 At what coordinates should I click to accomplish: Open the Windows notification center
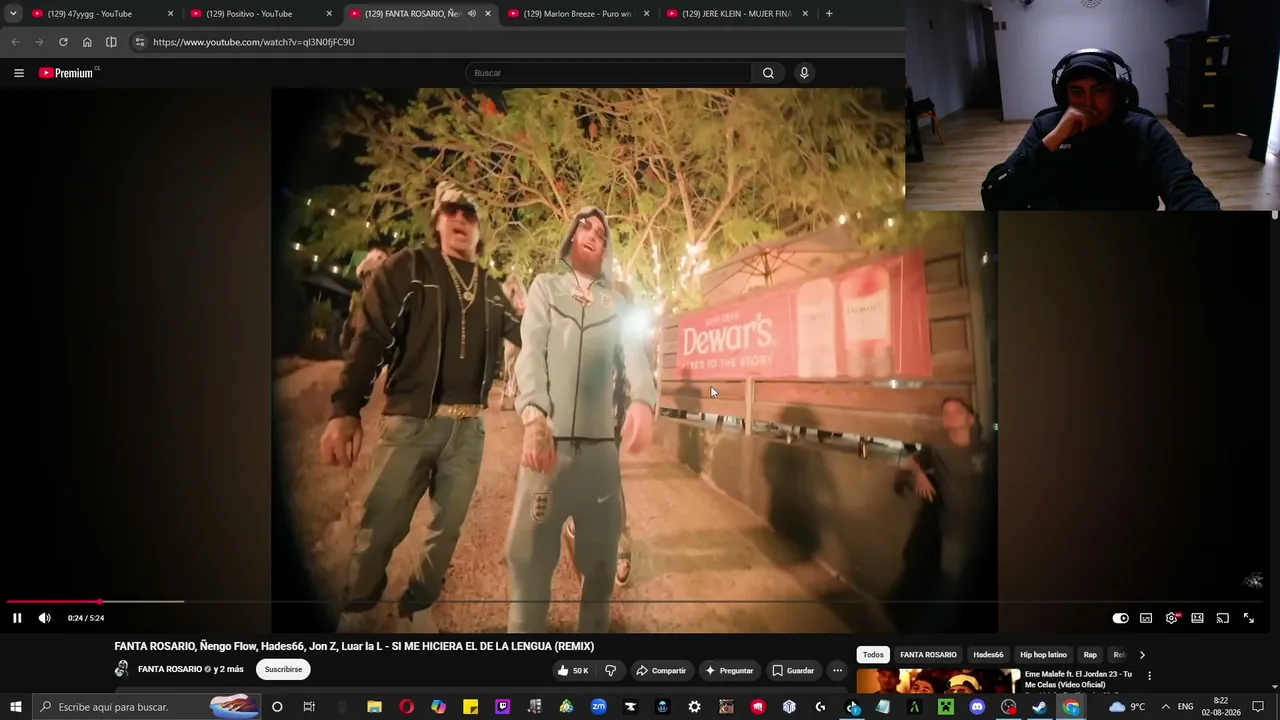tap(1258, 707)
